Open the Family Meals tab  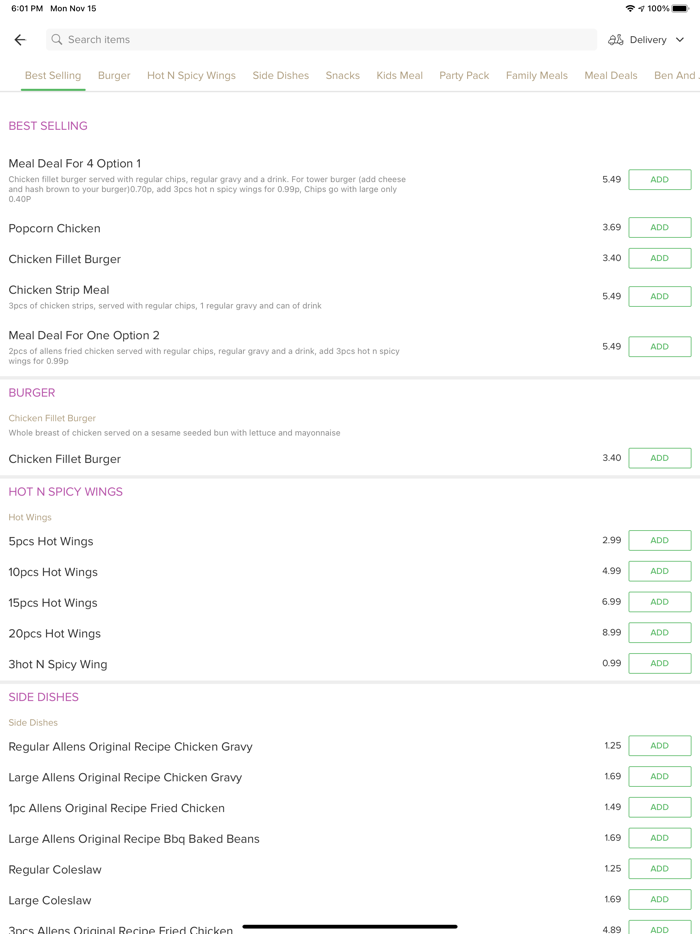(536, 75)
